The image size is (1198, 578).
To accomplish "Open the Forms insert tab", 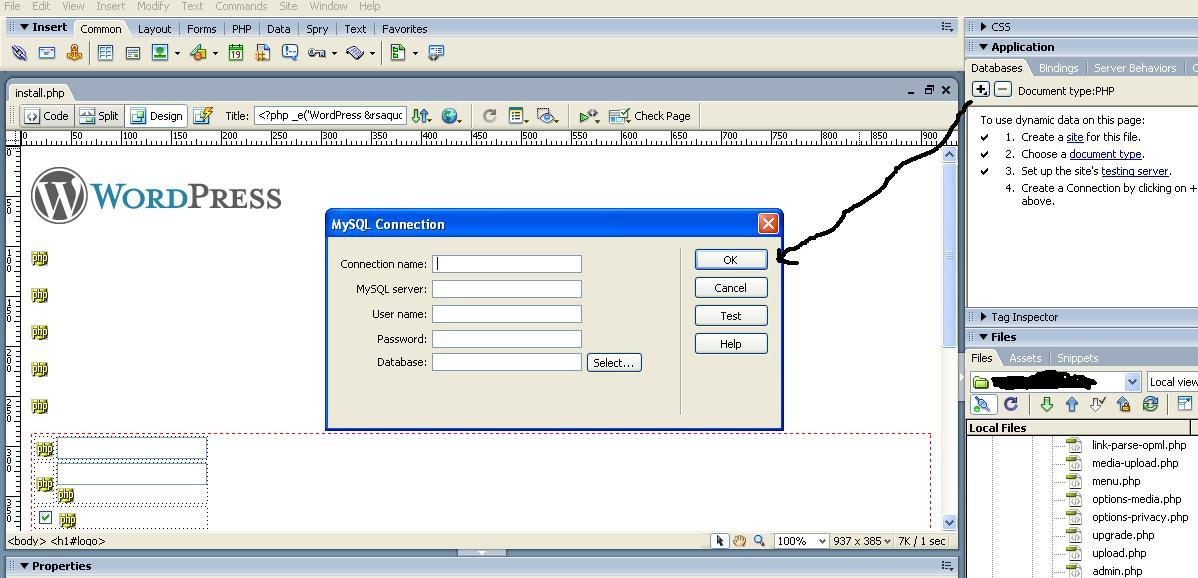I will (202, 29).
